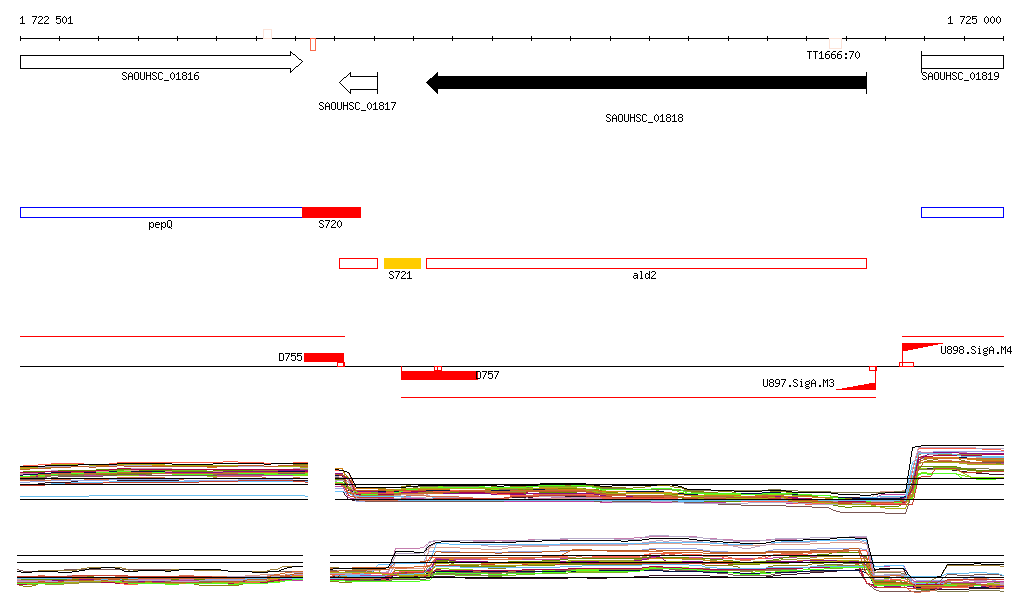
Task: Click the U897.SigA.M3 label text
Action: [x=798, y=383]
